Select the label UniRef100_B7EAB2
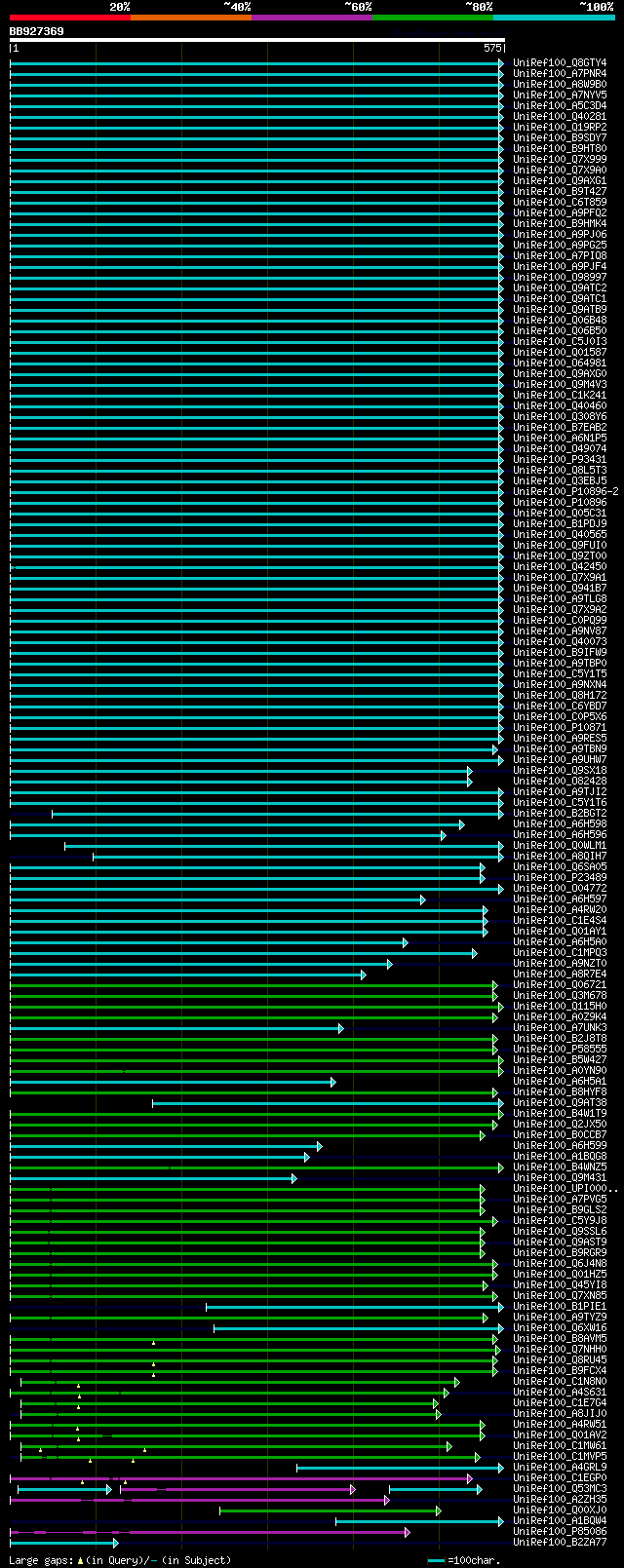 click(x=560, y=428)
